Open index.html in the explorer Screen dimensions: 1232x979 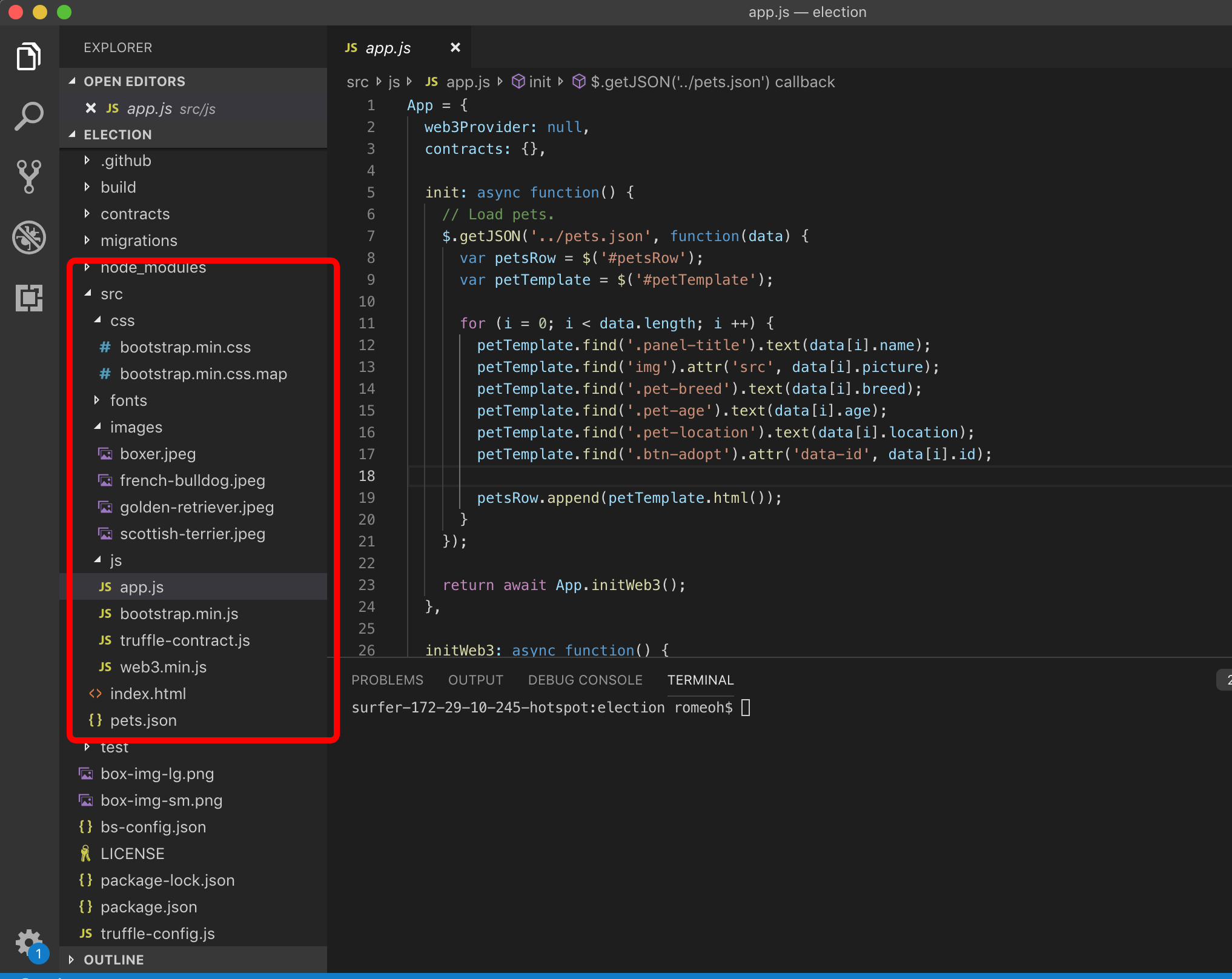click(x=148, y=694)
